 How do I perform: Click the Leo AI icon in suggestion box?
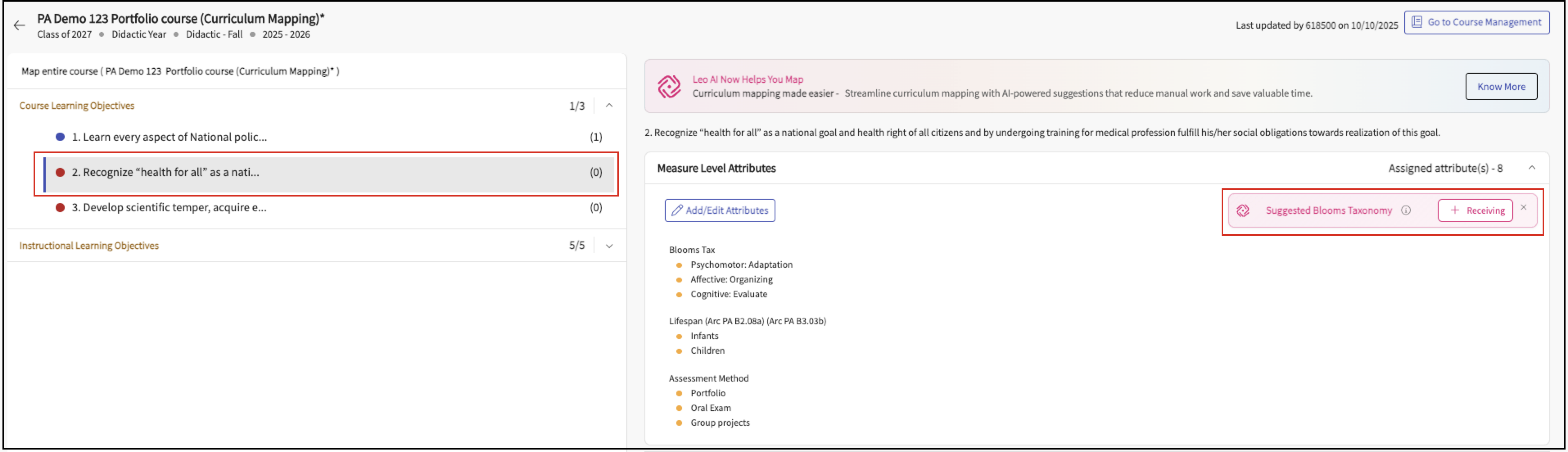pyautogui.click(x=1243, y=210)
